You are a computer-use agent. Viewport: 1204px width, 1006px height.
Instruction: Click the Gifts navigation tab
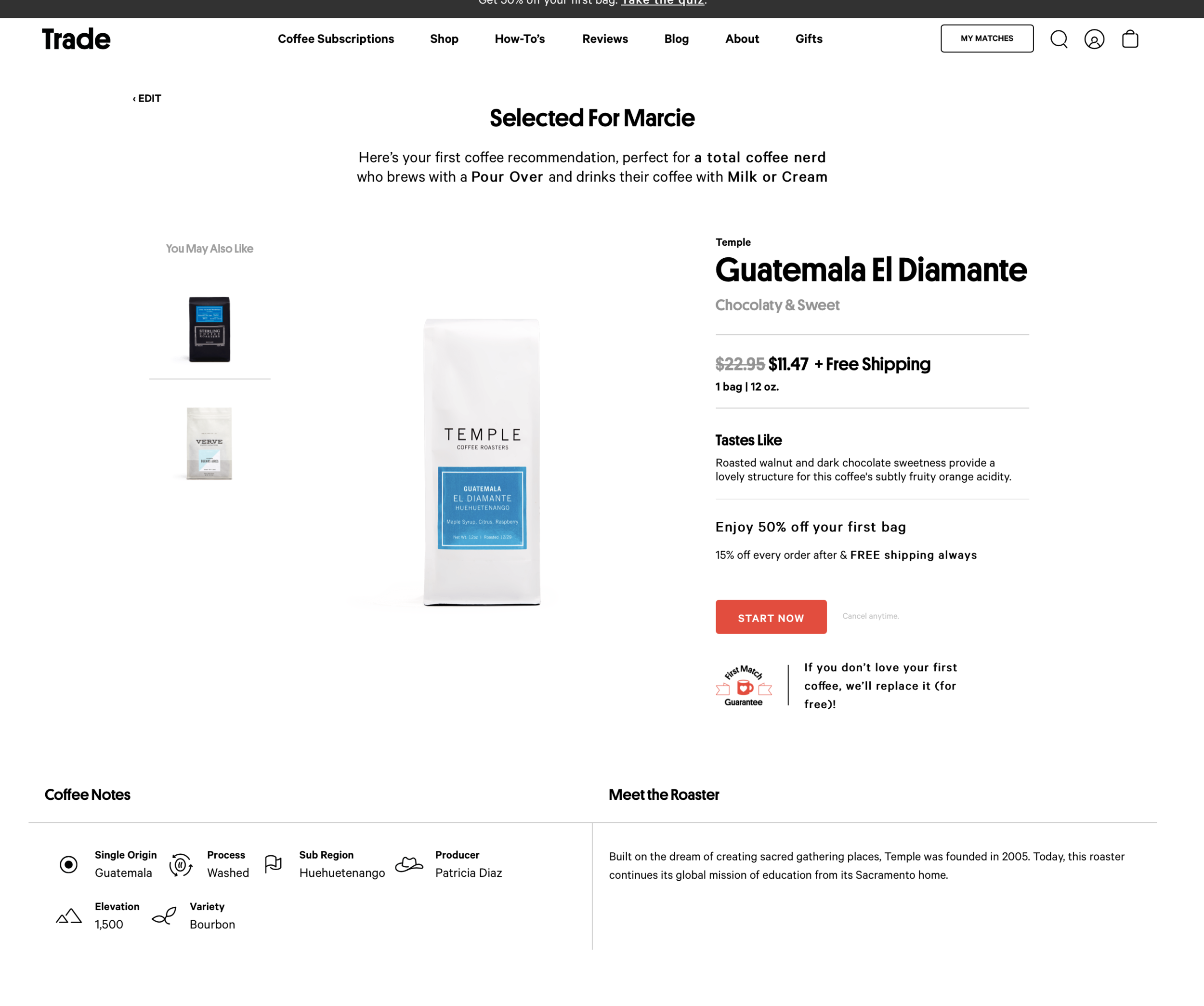tap(808, 38)
